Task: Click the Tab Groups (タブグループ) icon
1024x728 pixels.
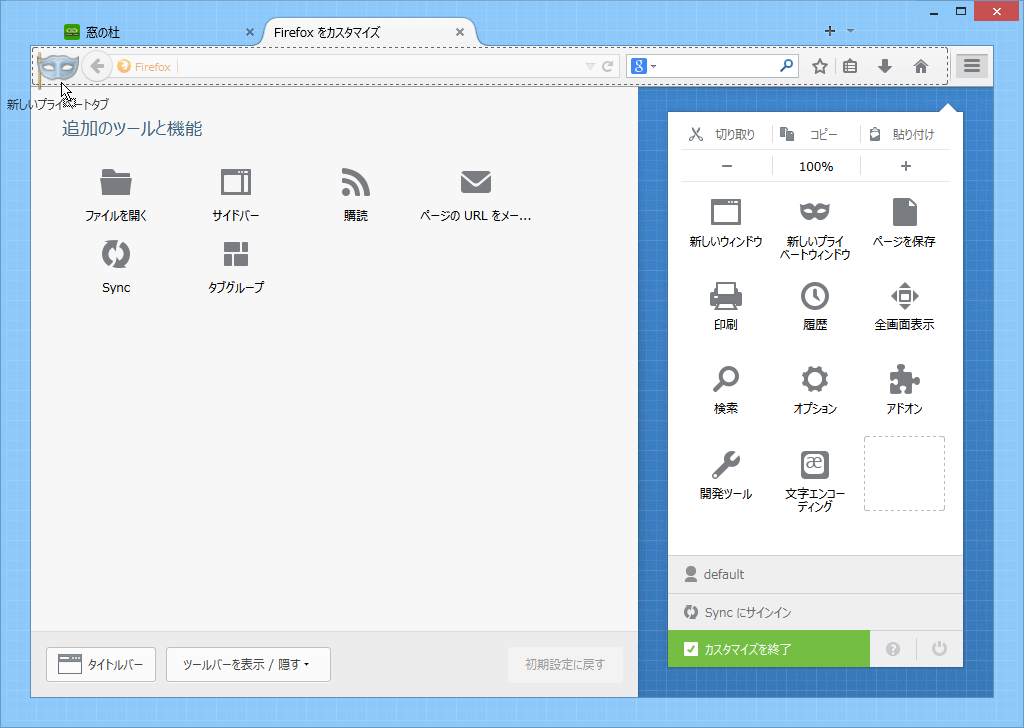Action: (236, 255)
